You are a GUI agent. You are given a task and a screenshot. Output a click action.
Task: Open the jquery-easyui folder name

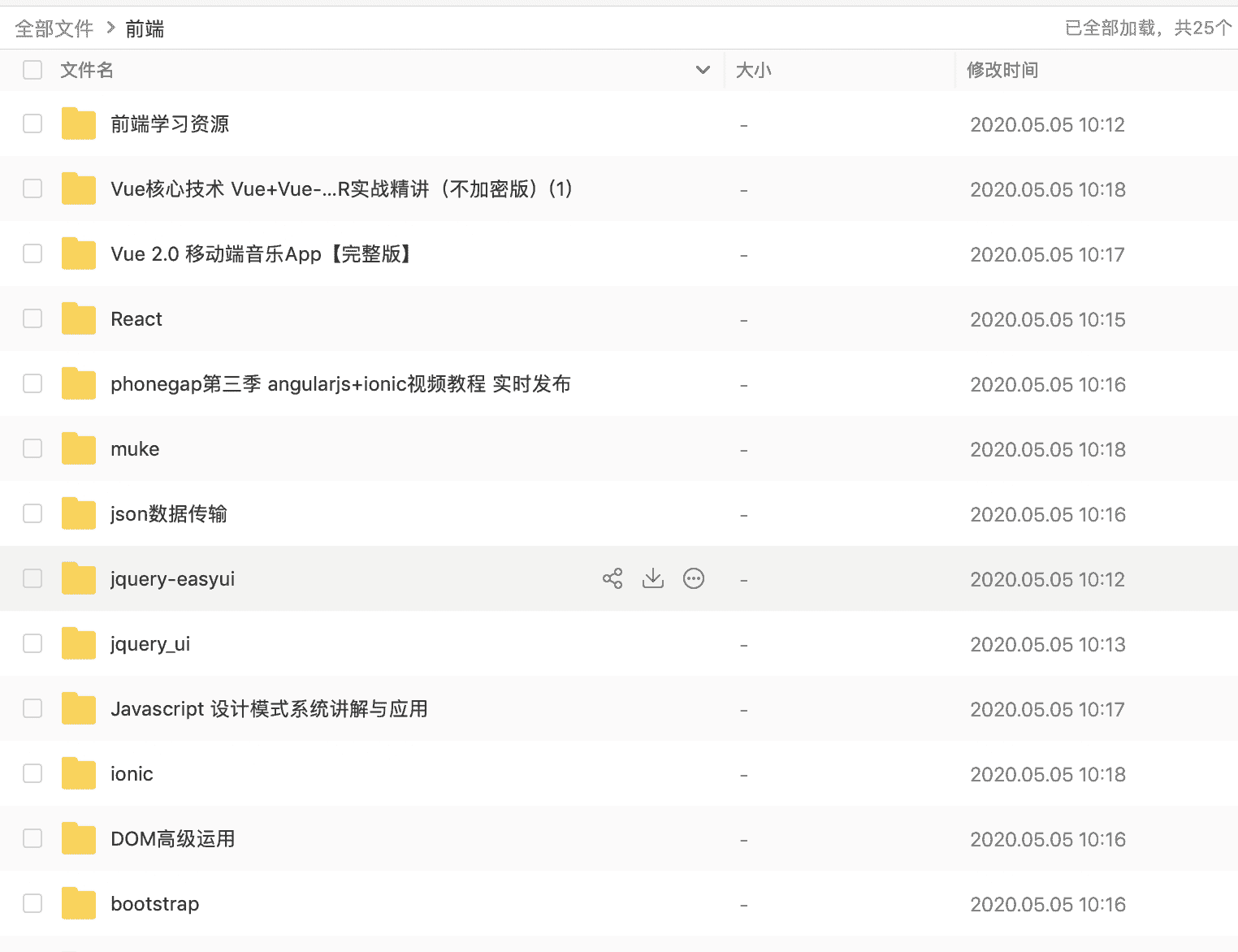pos(173,579)
